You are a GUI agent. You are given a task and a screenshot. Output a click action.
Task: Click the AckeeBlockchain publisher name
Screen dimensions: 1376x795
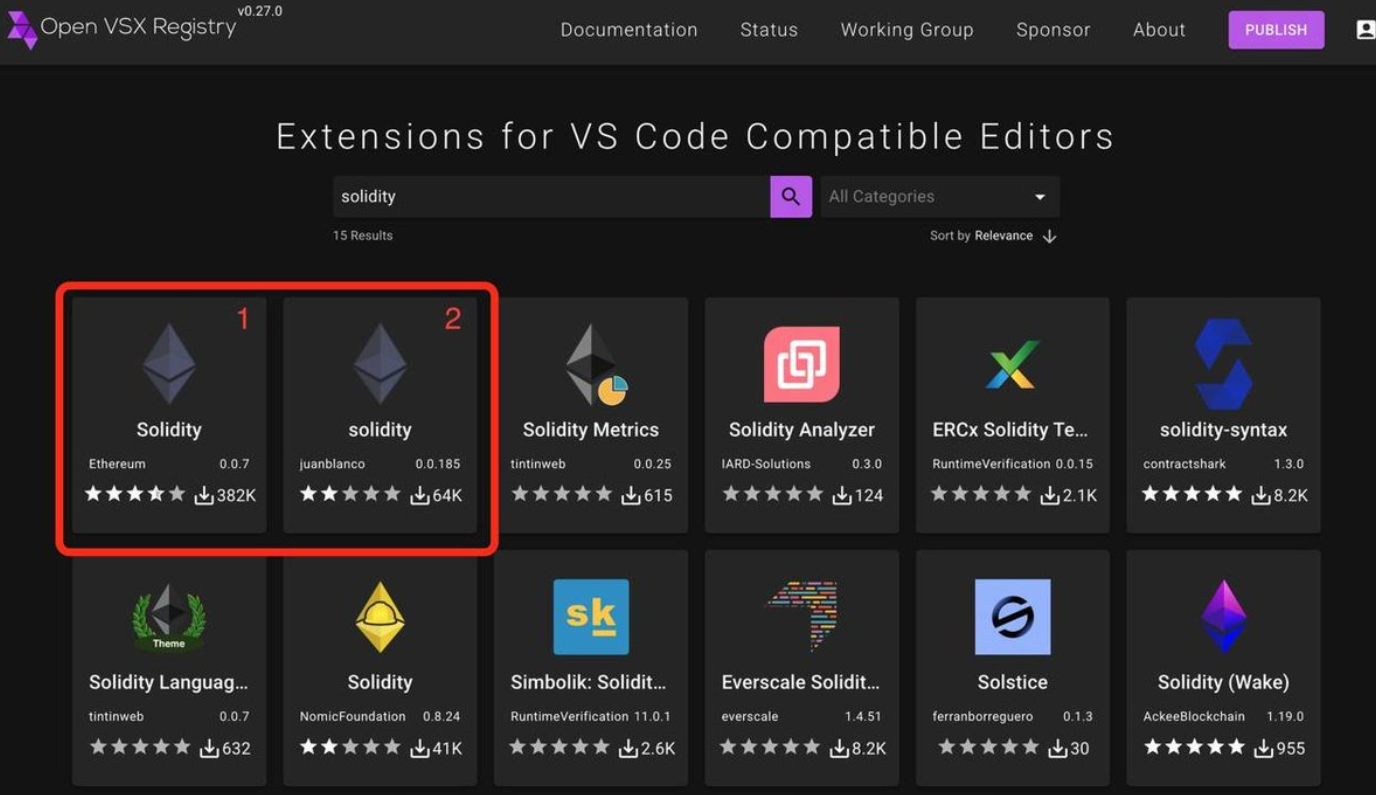(x=1194, y=717)
